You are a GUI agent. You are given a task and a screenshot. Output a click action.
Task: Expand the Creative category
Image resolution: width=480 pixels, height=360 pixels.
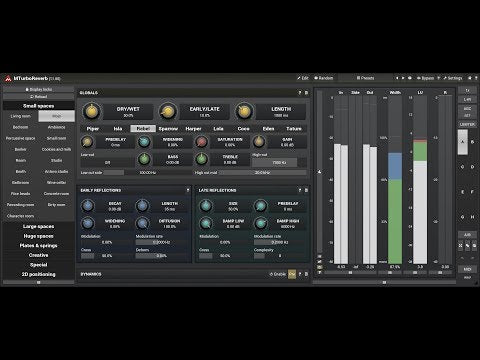[39, 255]
